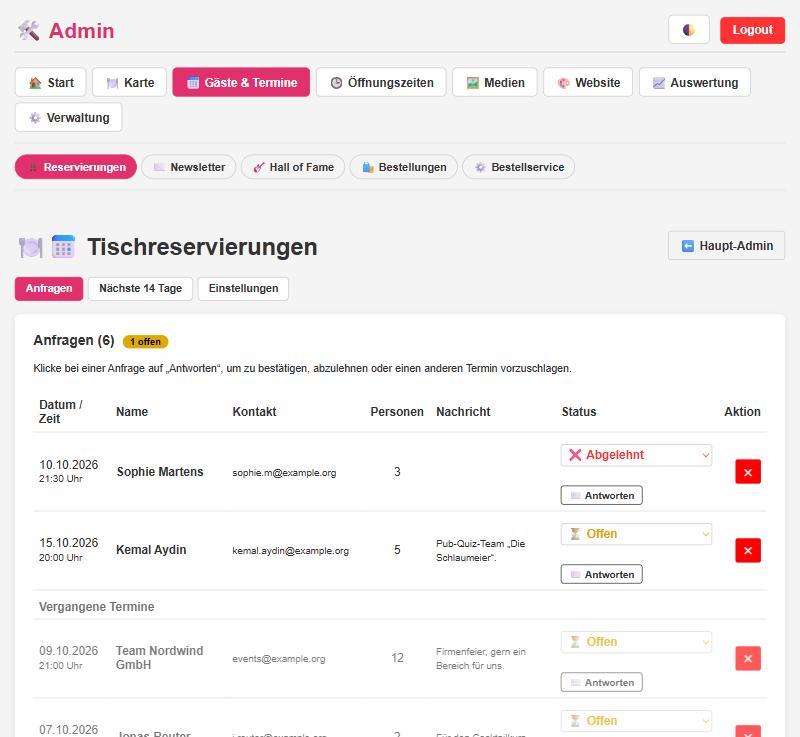Click the chart icon on Auswertung tab

659,83
